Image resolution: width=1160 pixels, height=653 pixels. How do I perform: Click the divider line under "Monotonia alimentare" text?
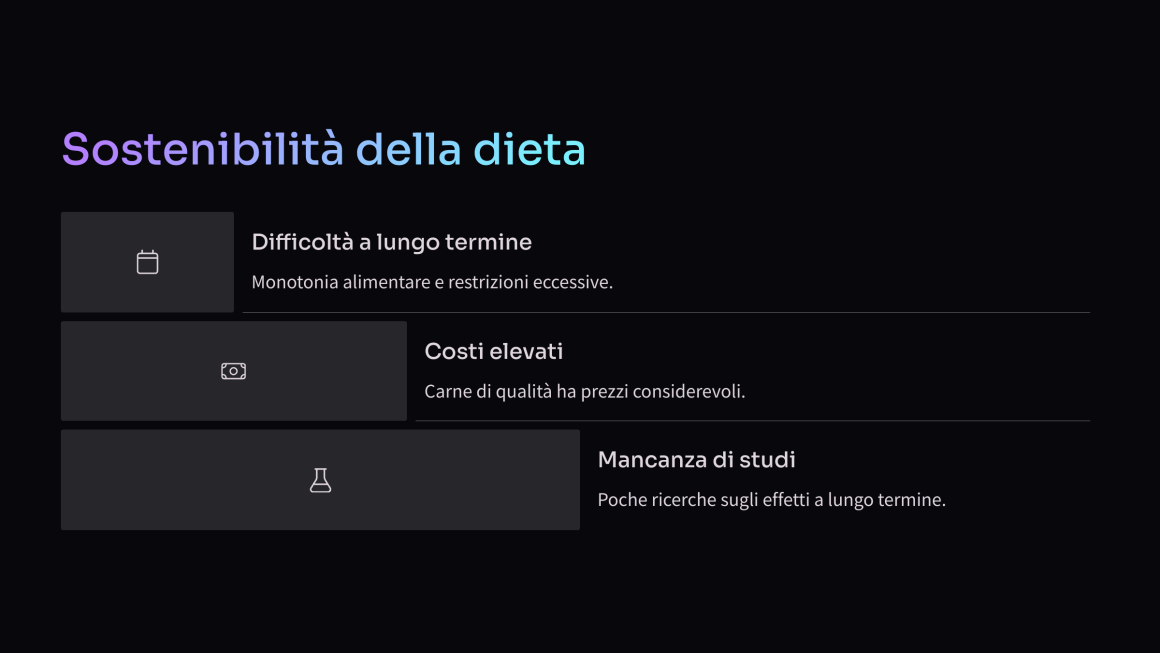(x=666, y=312)
